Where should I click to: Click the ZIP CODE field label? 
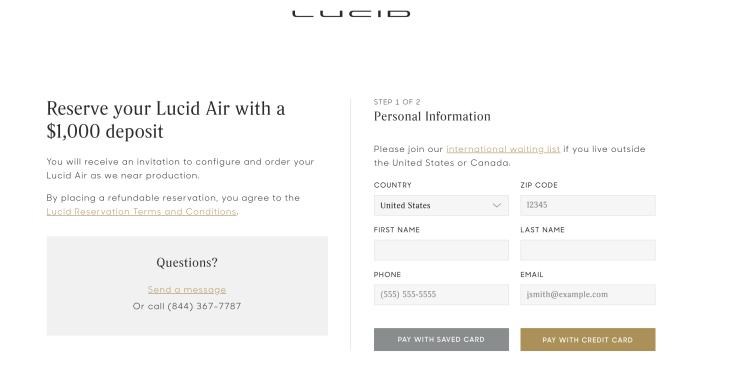pos(539,185)
